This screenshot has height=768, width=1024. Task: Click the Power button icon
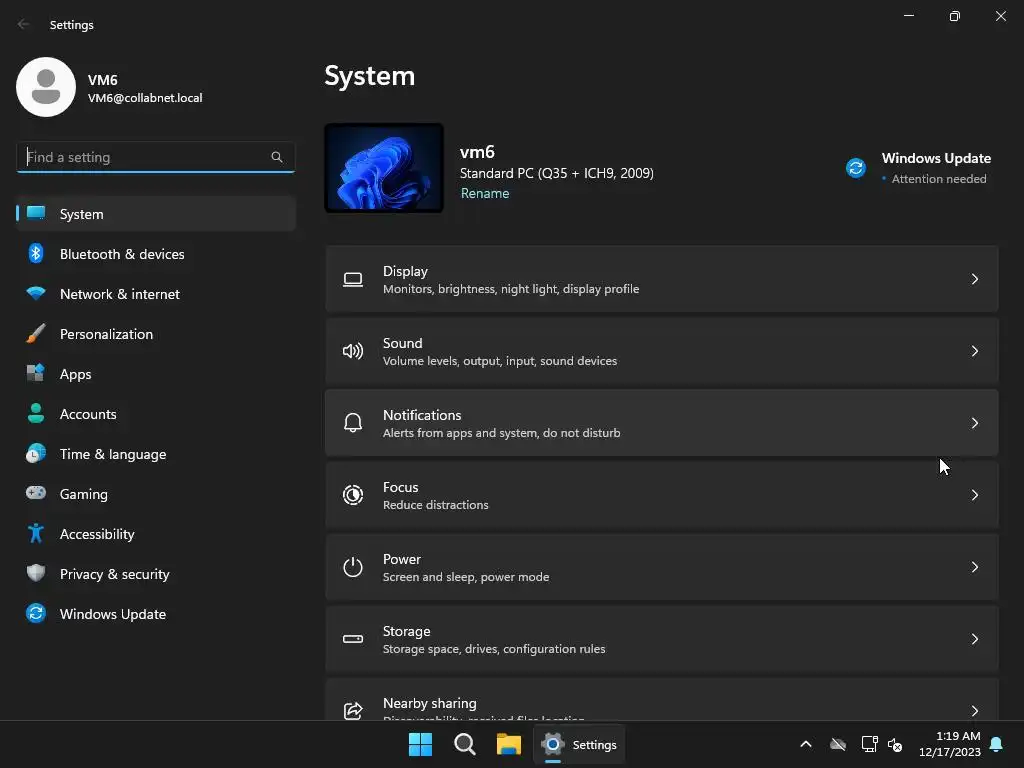click(353, 567)
